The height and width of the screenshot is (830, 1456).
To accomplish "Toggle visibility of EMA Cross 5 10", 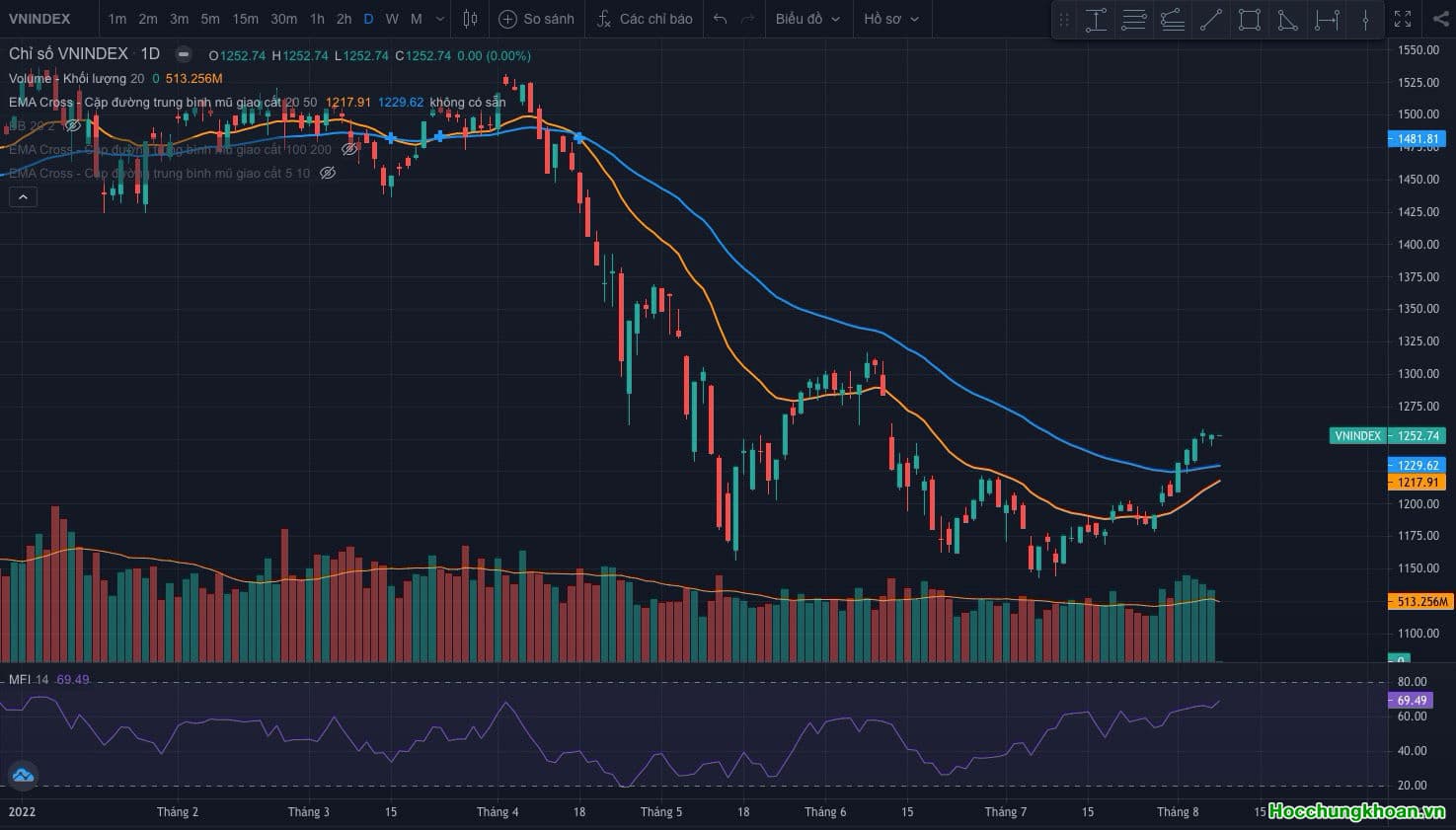I will [x=328, y=173].
